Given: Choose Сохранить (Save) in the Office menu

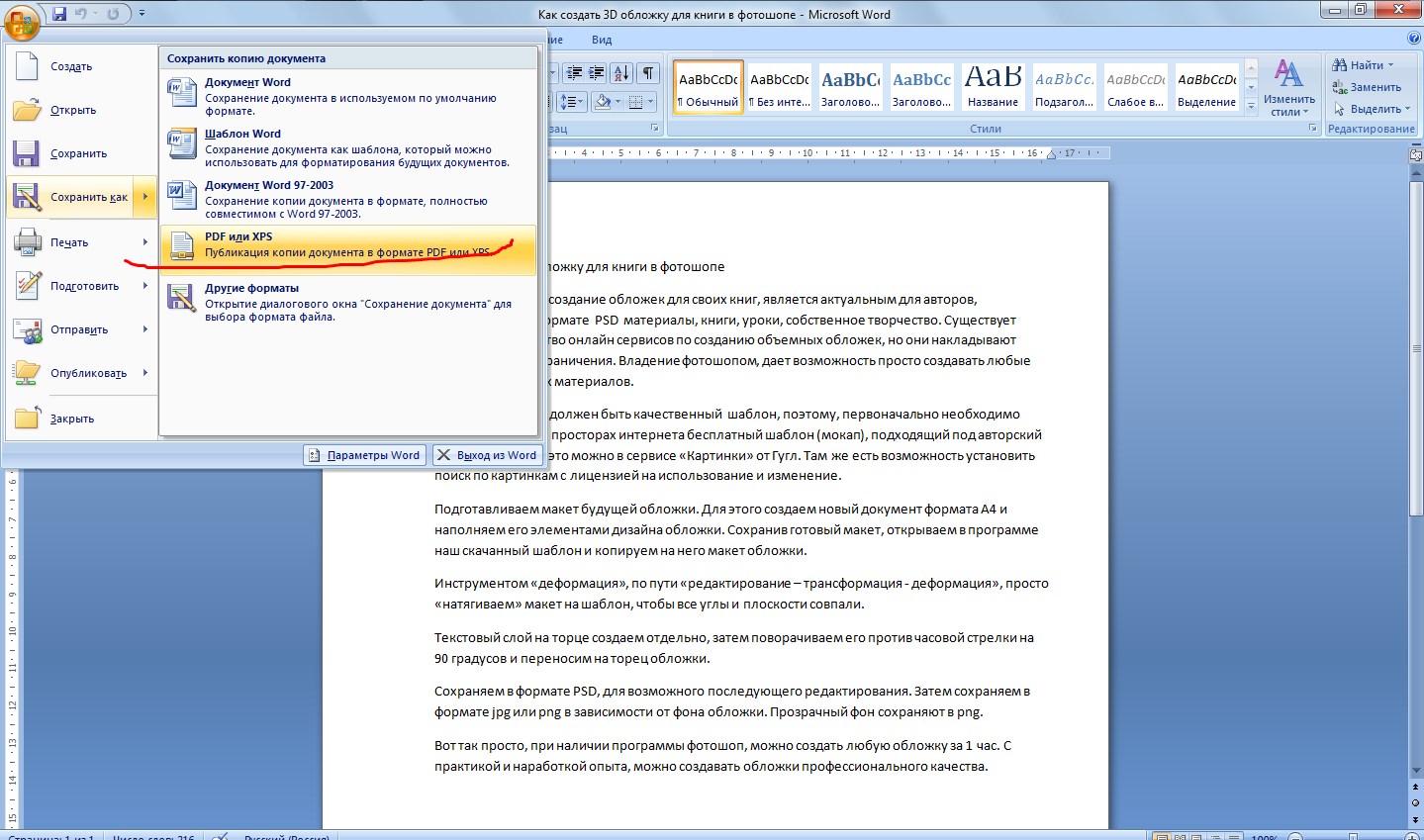Looking at the screenshot, I should pos(81,153).
